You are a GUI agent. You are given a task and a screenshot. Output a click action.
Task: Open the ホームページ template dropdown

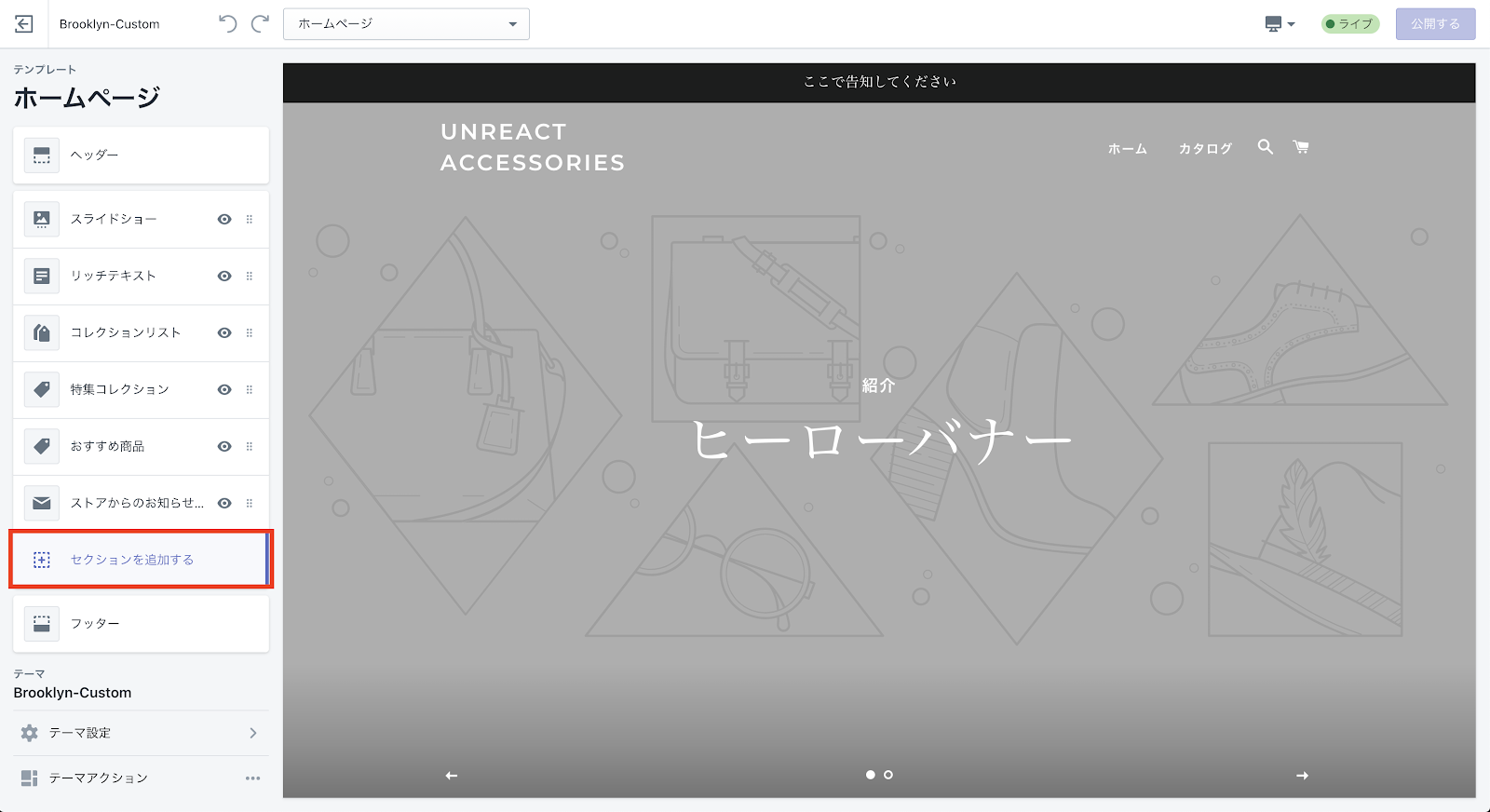(x=406, y=24)
